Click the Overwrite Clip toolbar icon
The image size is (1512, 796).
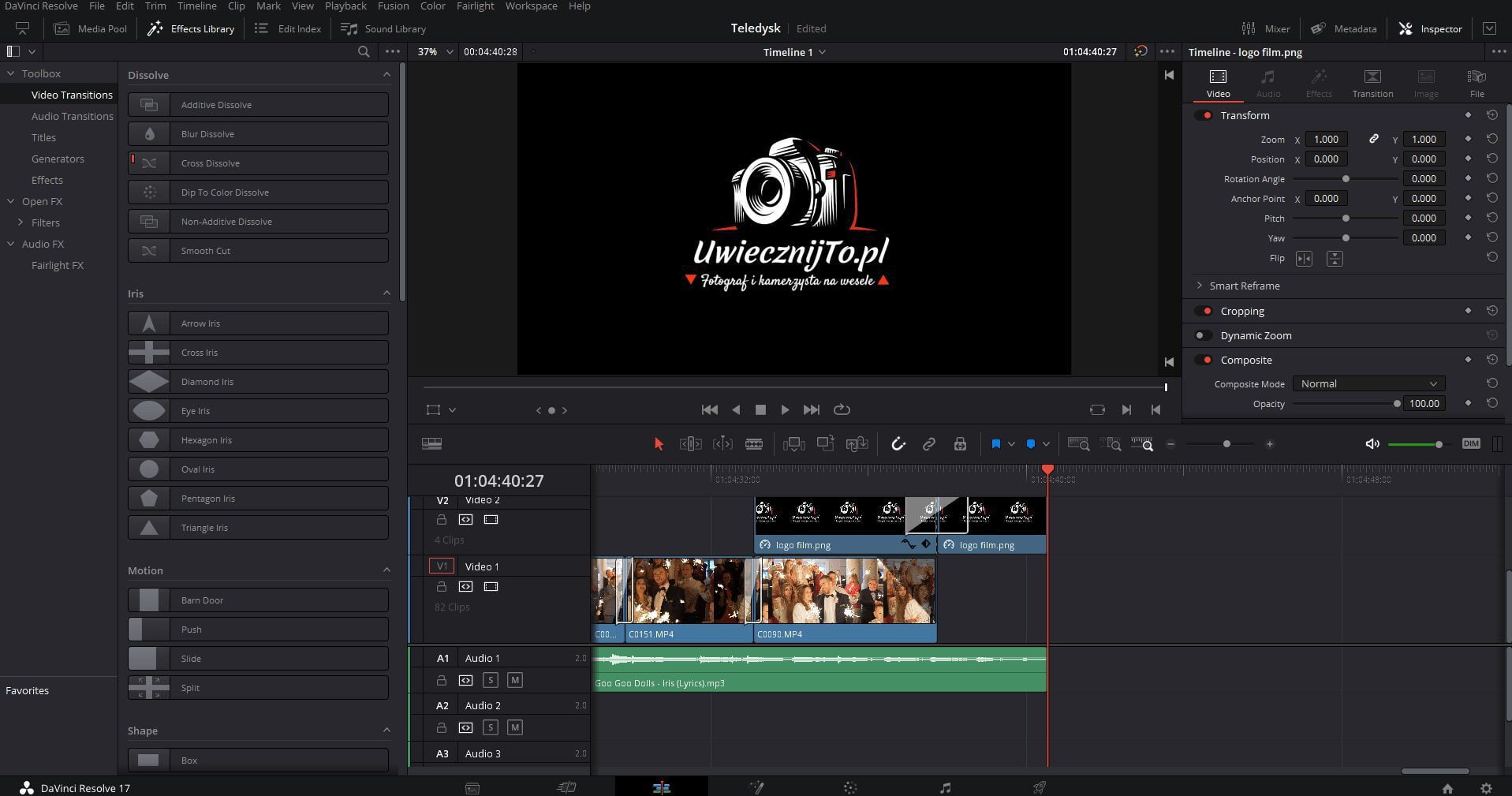825,444
